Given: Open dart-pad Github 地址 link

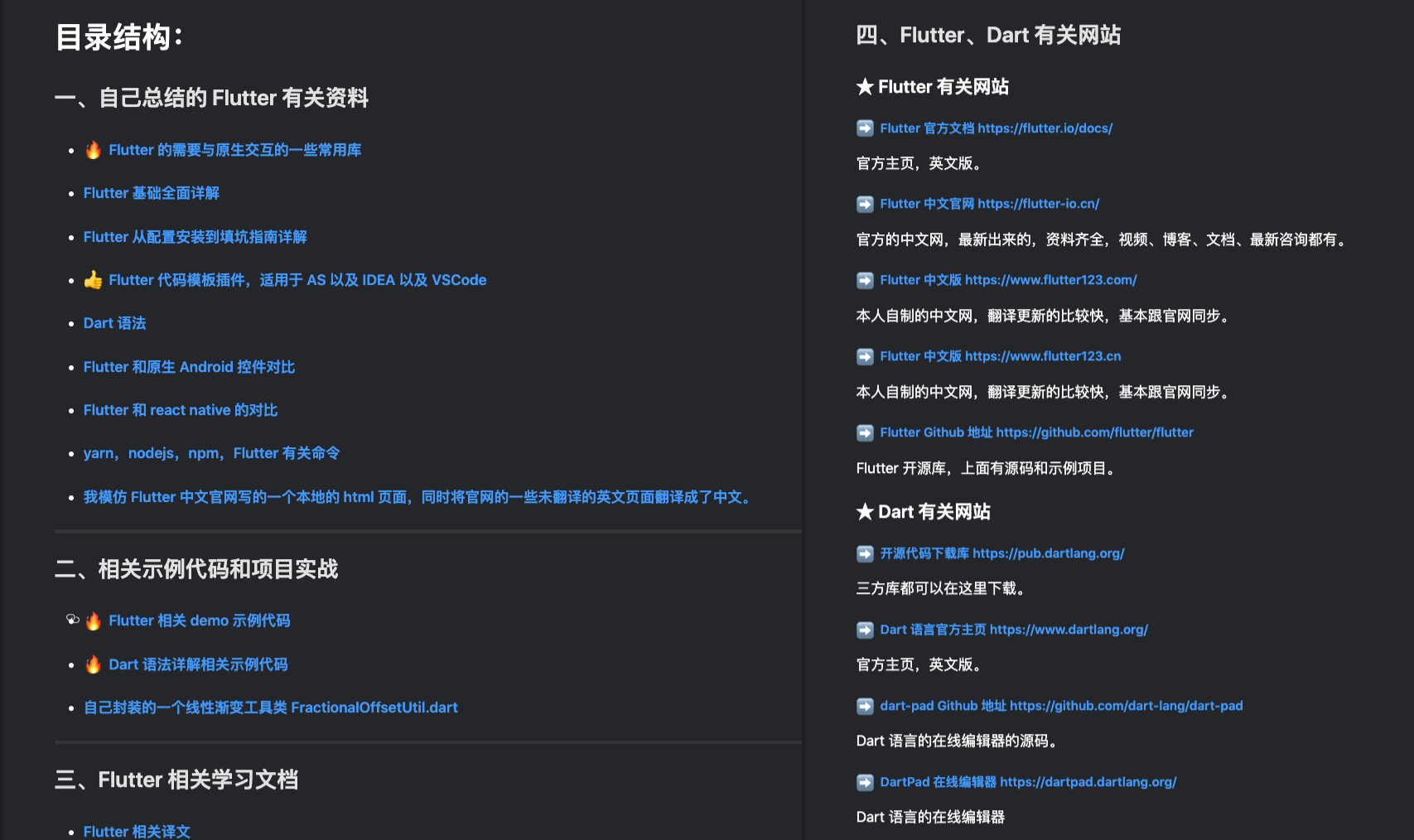Looking at the screenshot, I should (x=1061, y=706).
